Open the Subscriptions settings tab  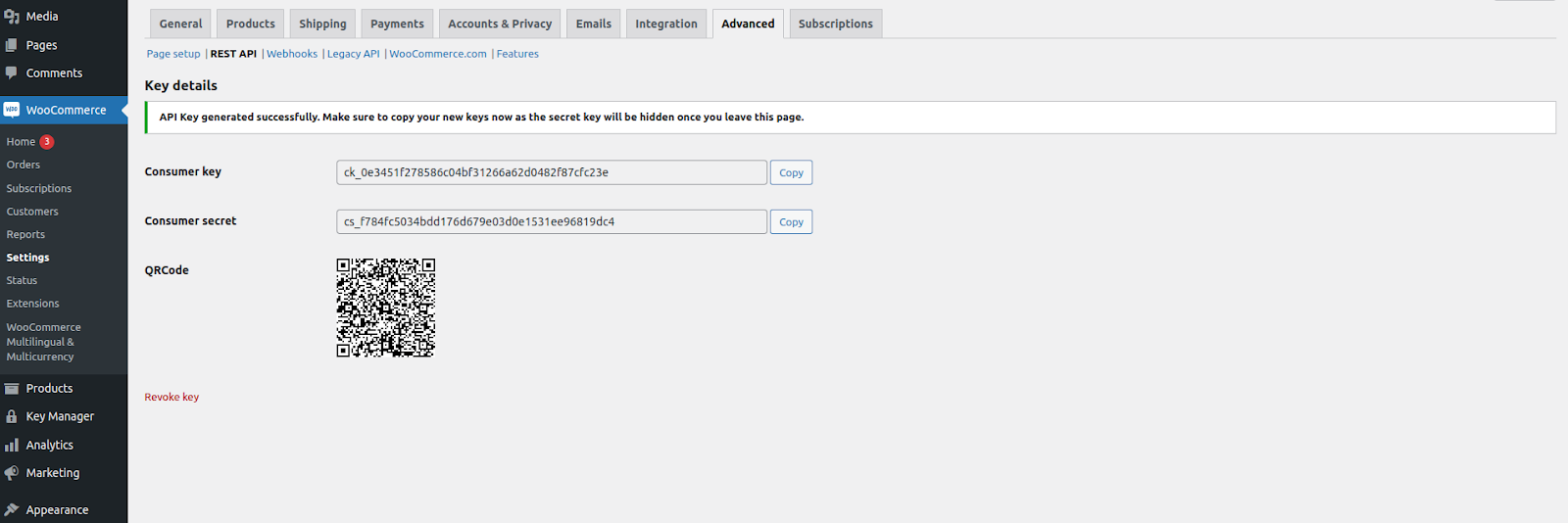pyautogui.click(x=835, y=24)
